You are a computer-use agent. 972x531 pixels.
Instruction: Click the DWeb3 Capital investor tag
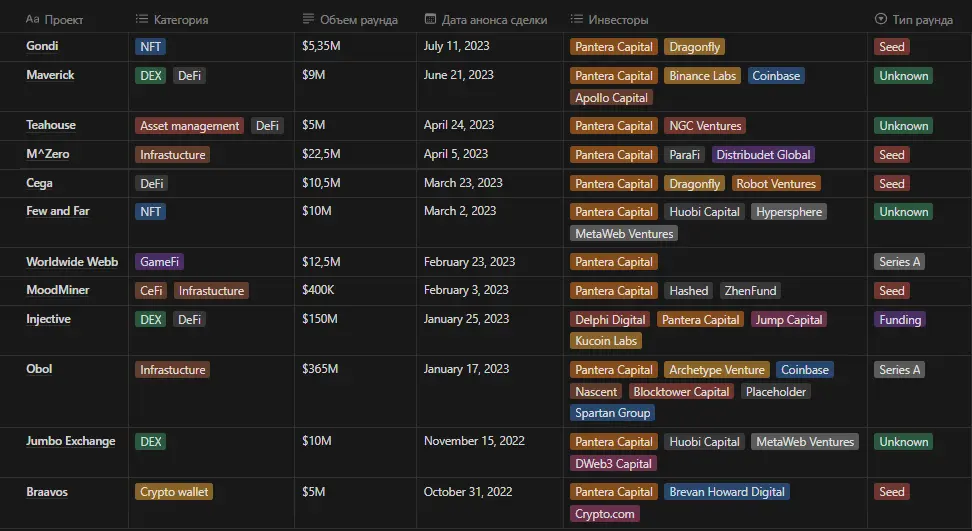click(x=613, y=463)
